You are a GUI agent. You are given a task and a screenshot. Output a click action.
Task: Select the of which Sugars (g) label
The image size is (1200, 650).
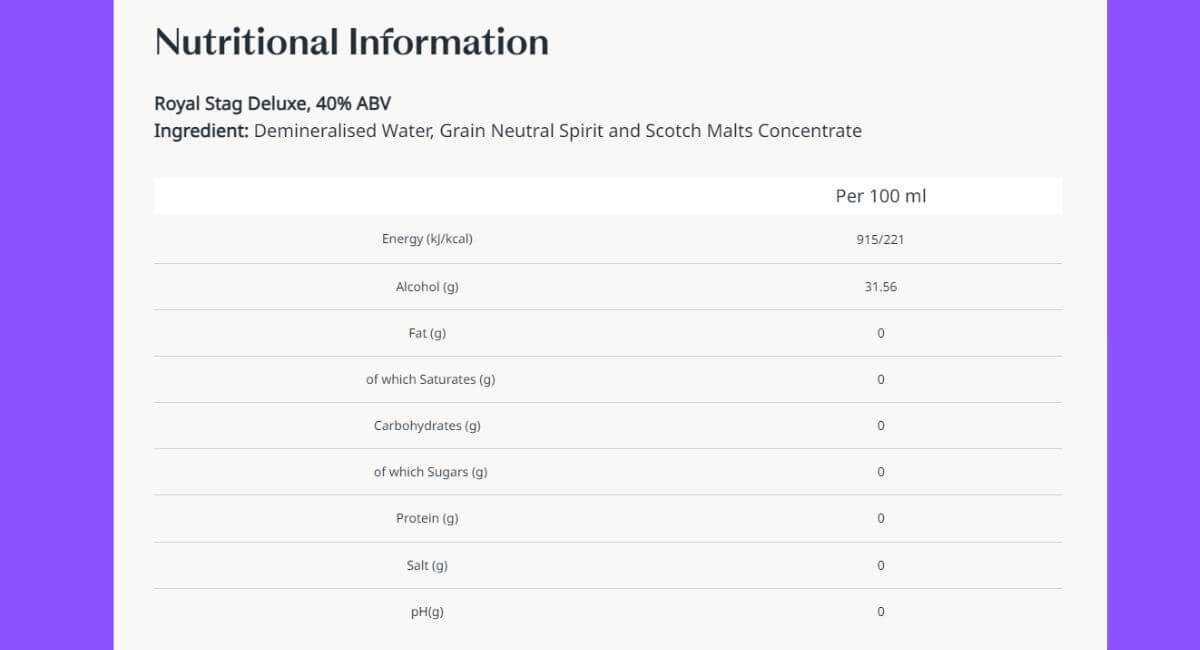pos(430,472)
